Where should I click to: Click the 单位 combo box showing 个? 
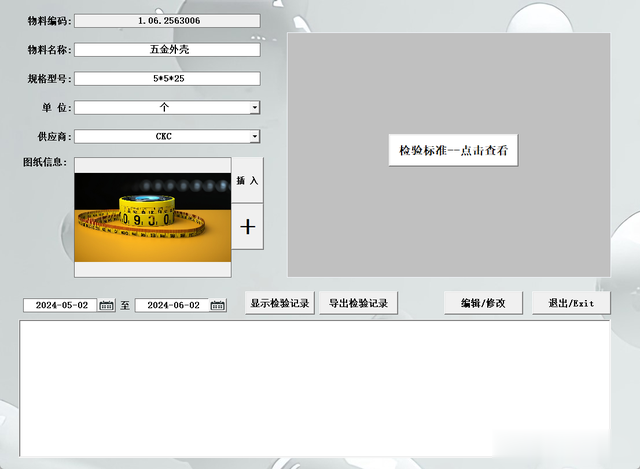[x=167, y=107]
